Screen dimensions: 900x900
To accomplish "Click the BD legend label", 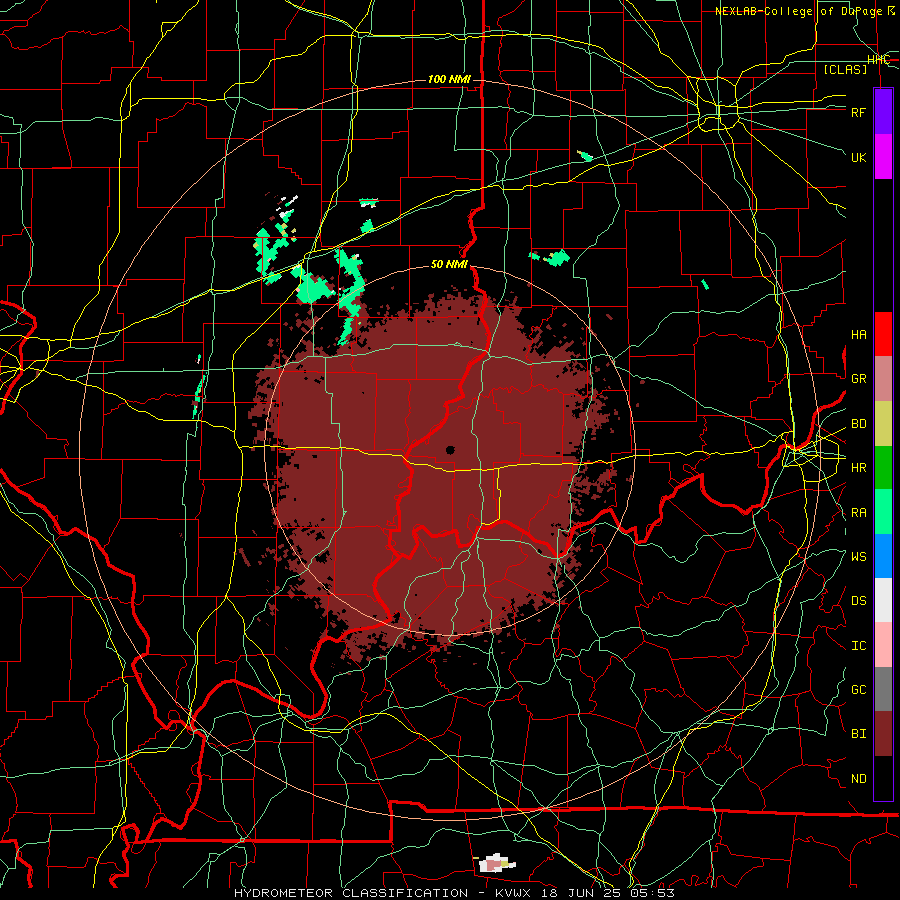I will [859, 424].
